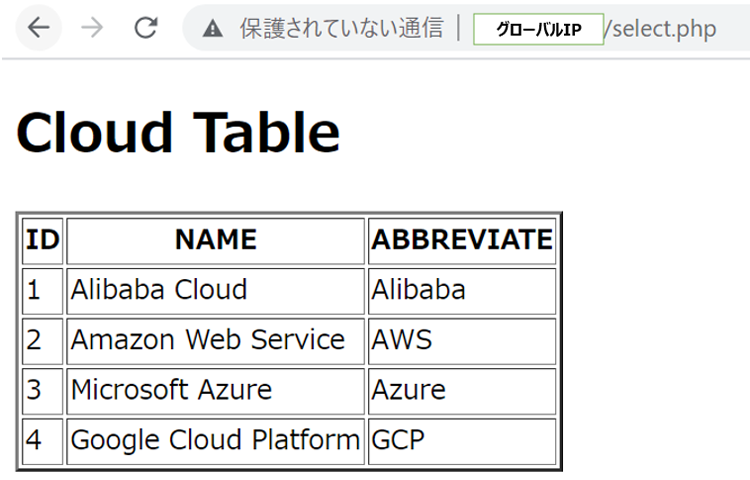
Task: Click the Cloud Table page heading
Action: [178, 132]
